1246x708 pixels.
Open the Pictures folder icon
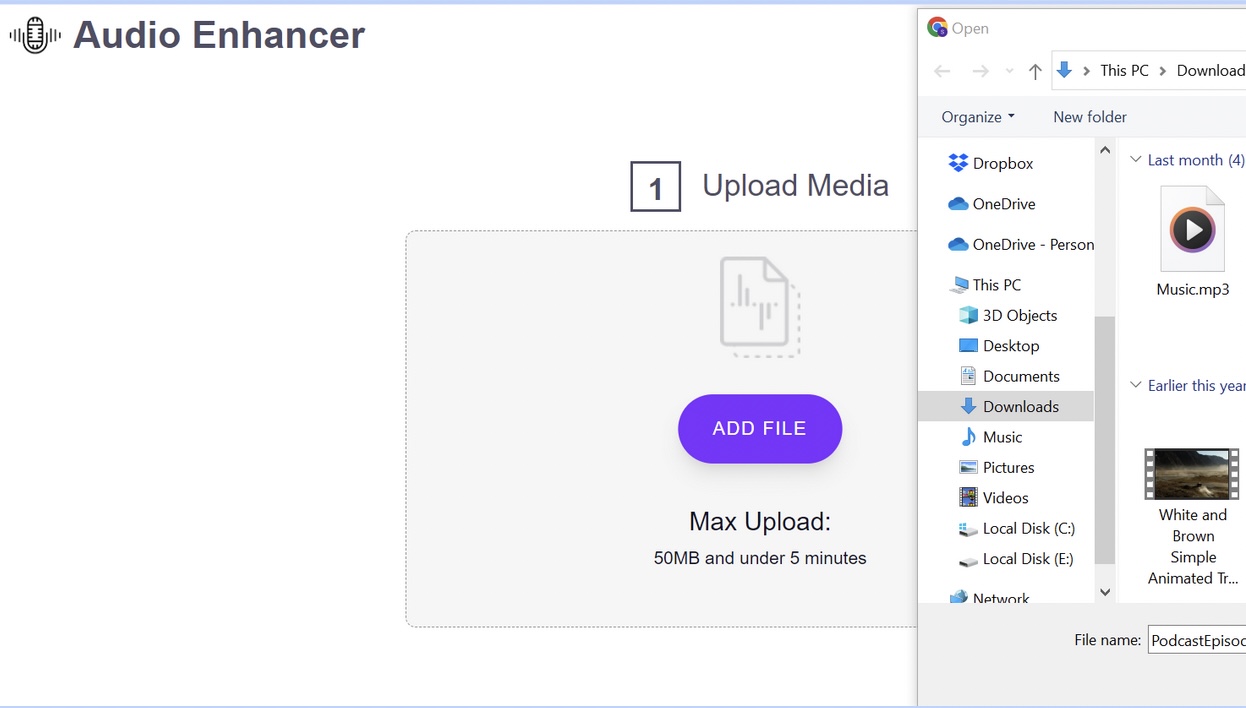click(x=968, y=467)
